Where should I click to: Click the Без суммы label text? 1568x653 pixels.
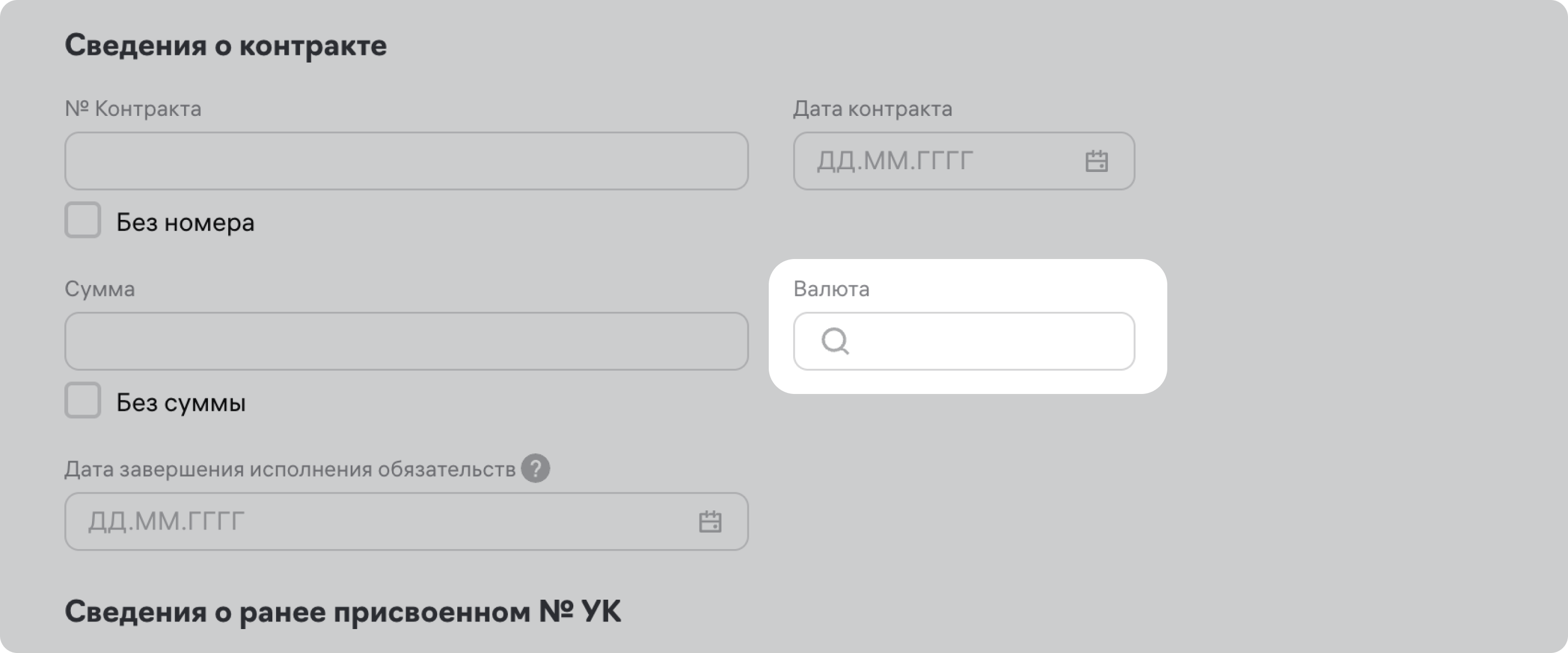pyautogui.click(x=181, y=402)
